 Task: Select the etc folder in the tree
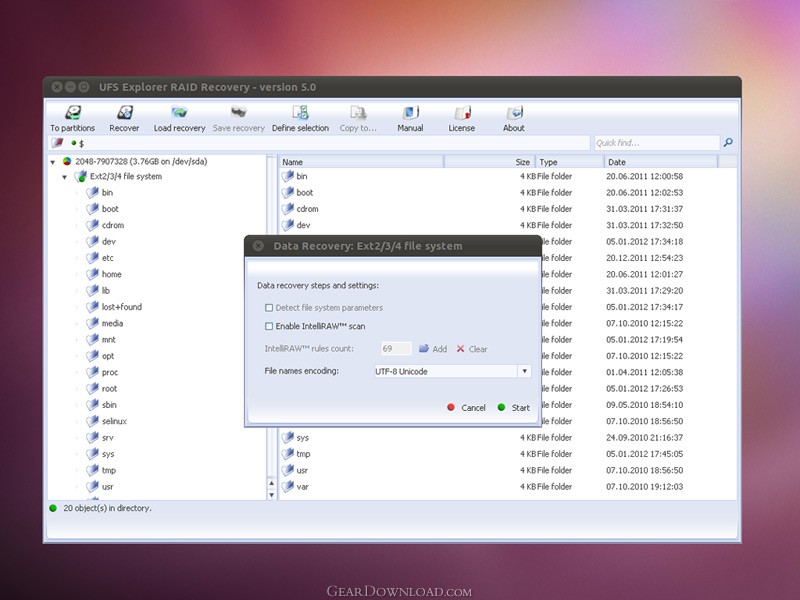[108, 258]
